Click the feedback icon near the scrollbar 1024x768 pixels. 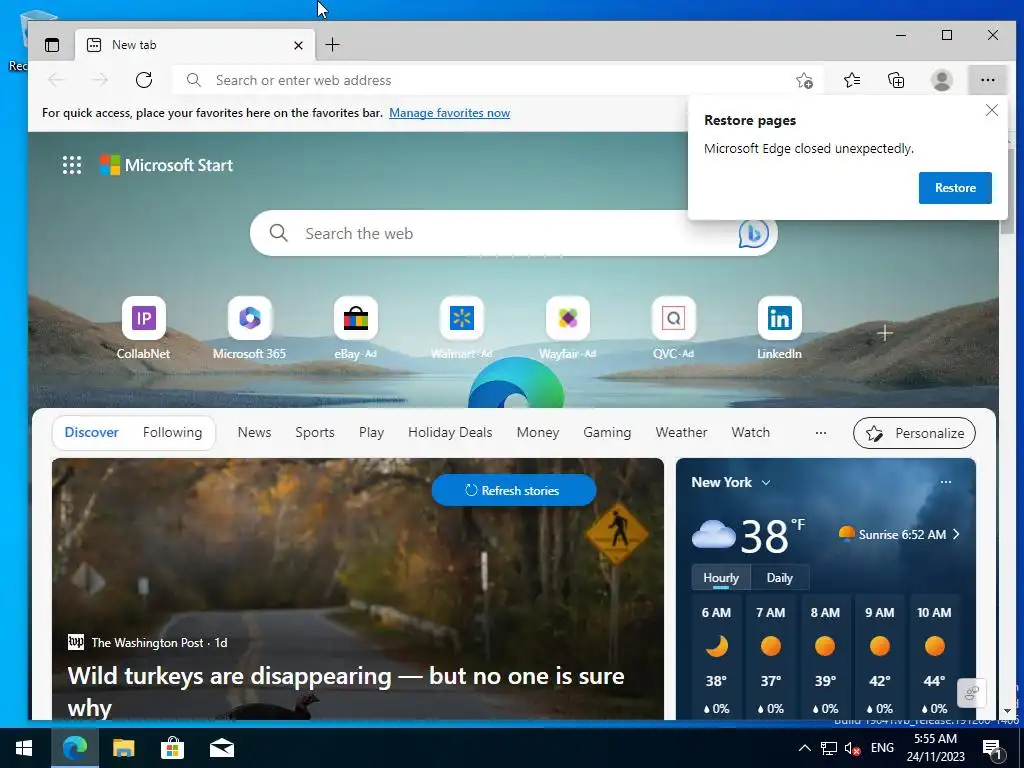click(971, 693)
